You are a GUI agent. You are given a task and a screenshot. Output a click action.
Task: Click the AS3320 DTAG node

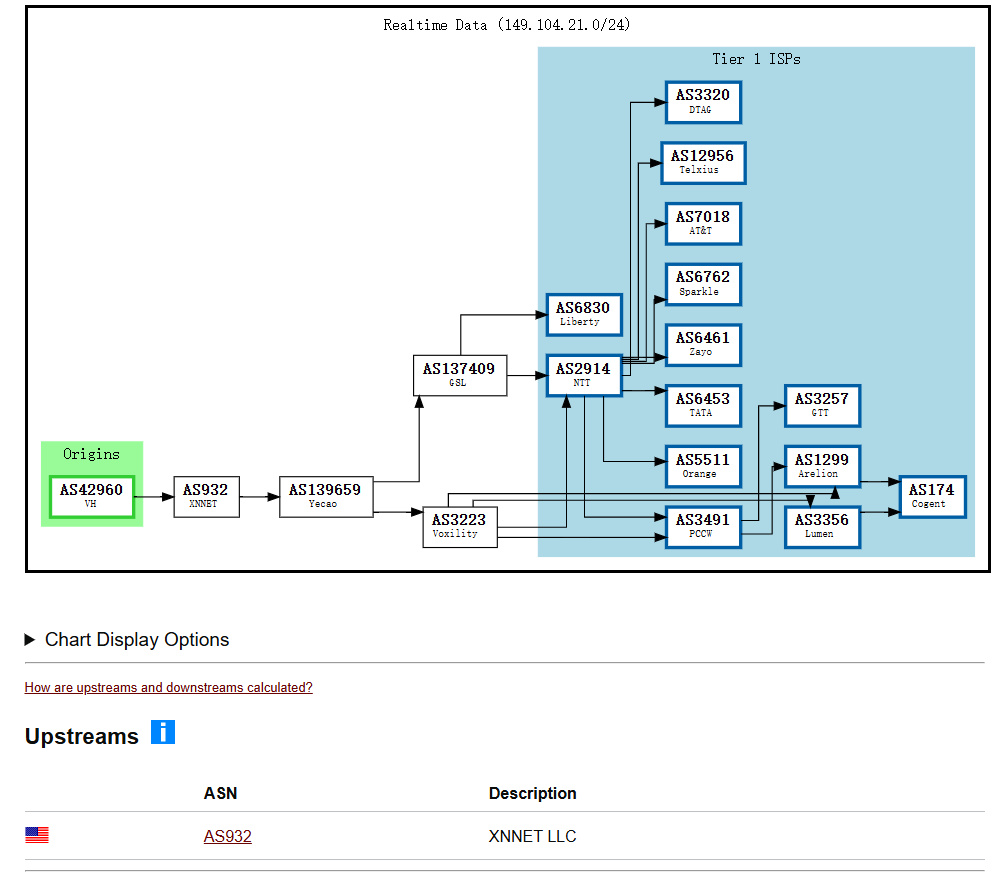click(x=704, y=102)
